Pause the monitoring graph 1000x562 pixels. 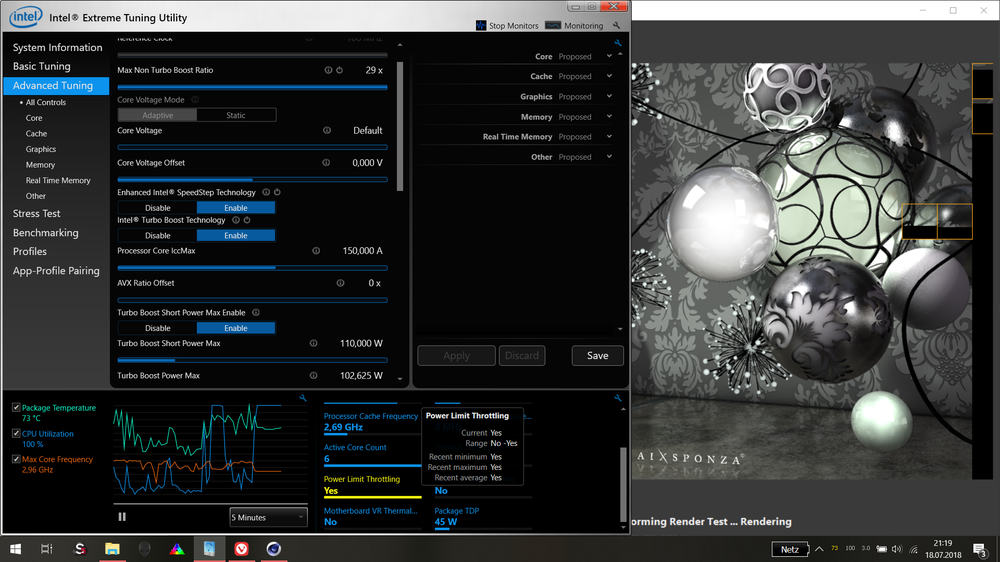[x=122, y=517]
